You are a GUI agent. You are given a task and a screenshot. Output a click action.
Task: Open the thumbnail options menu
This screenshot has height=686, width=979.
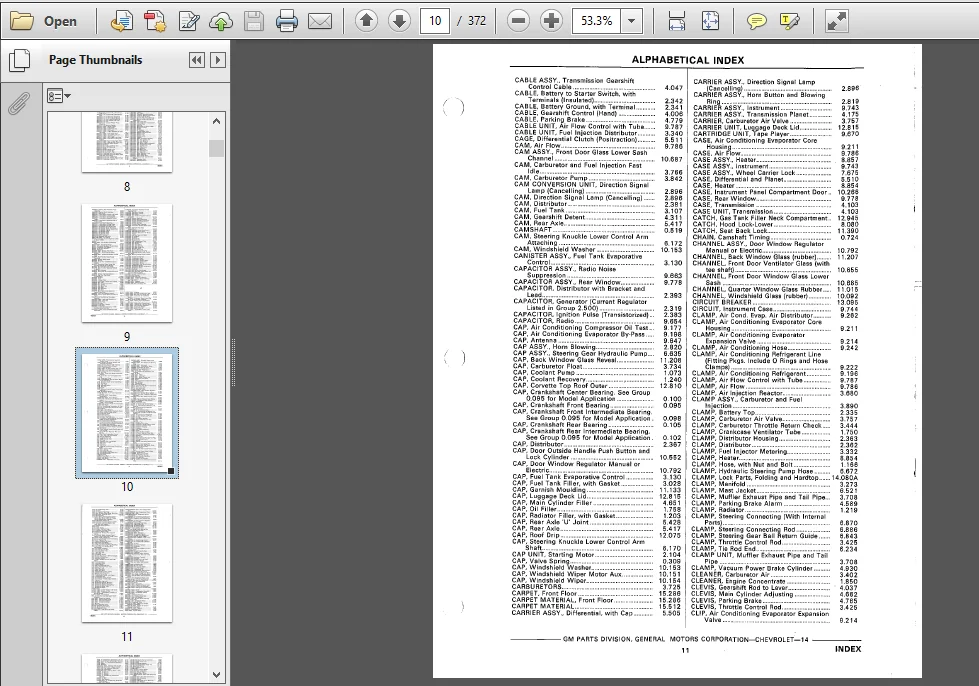pyautogui.click(x=59, y=96)
